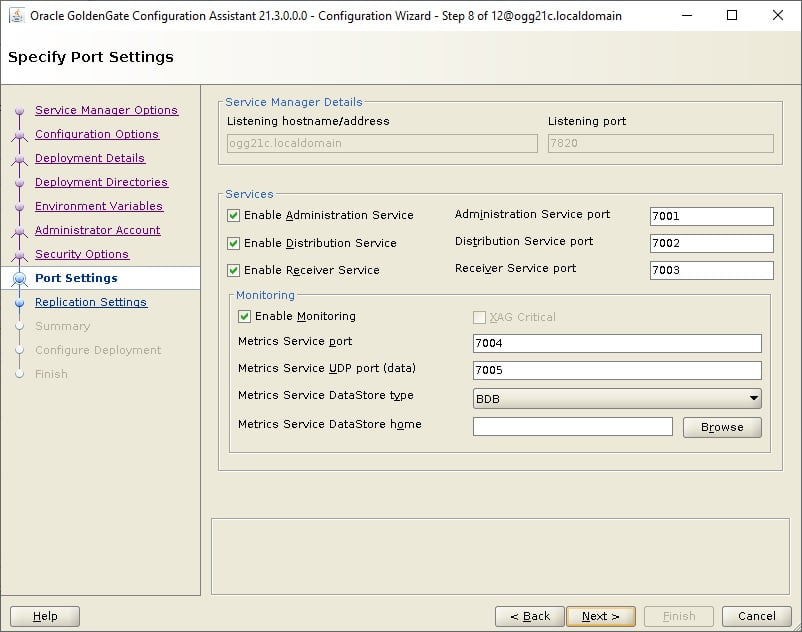Click the 'Specify Port Settings' heading

click(x=91, y=57)
